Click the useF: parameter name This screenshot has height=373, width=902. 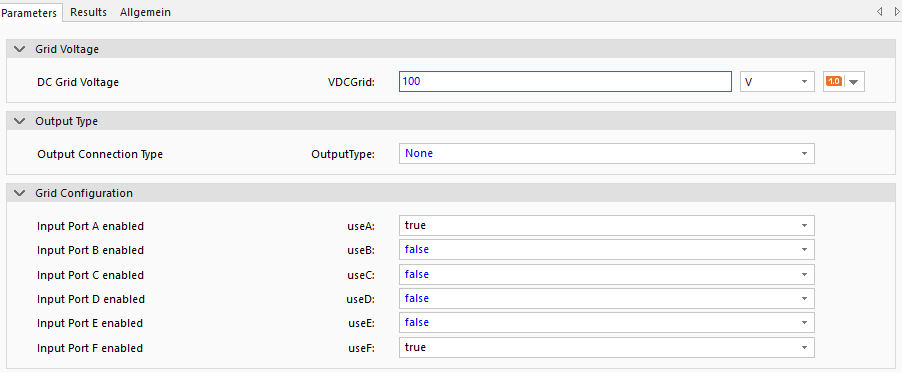[361, 348]
